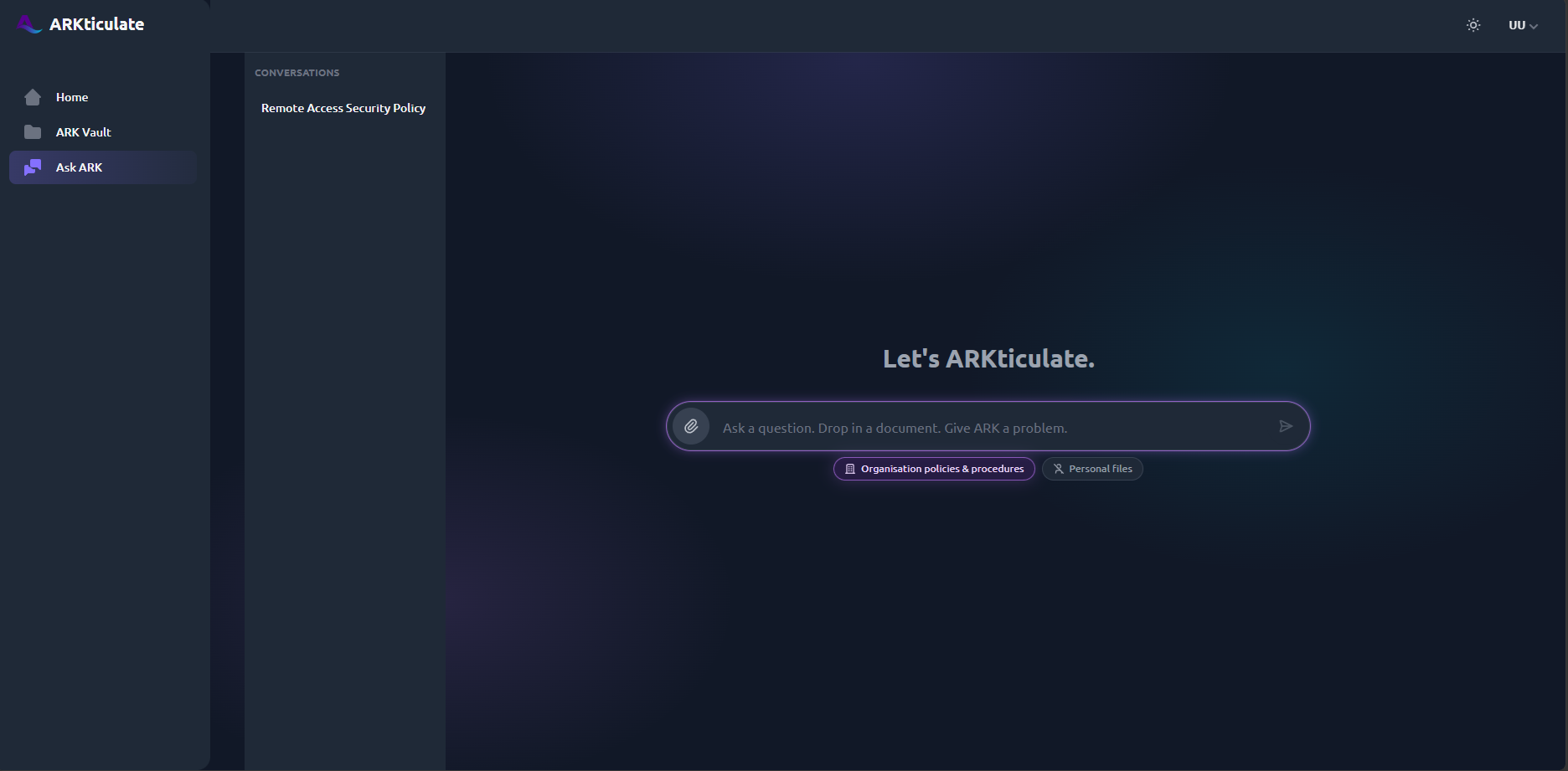Toggle light theme with the sun icon
Image resolution: width=1568 pixels, height=771 pixels.
[1473, 25]
